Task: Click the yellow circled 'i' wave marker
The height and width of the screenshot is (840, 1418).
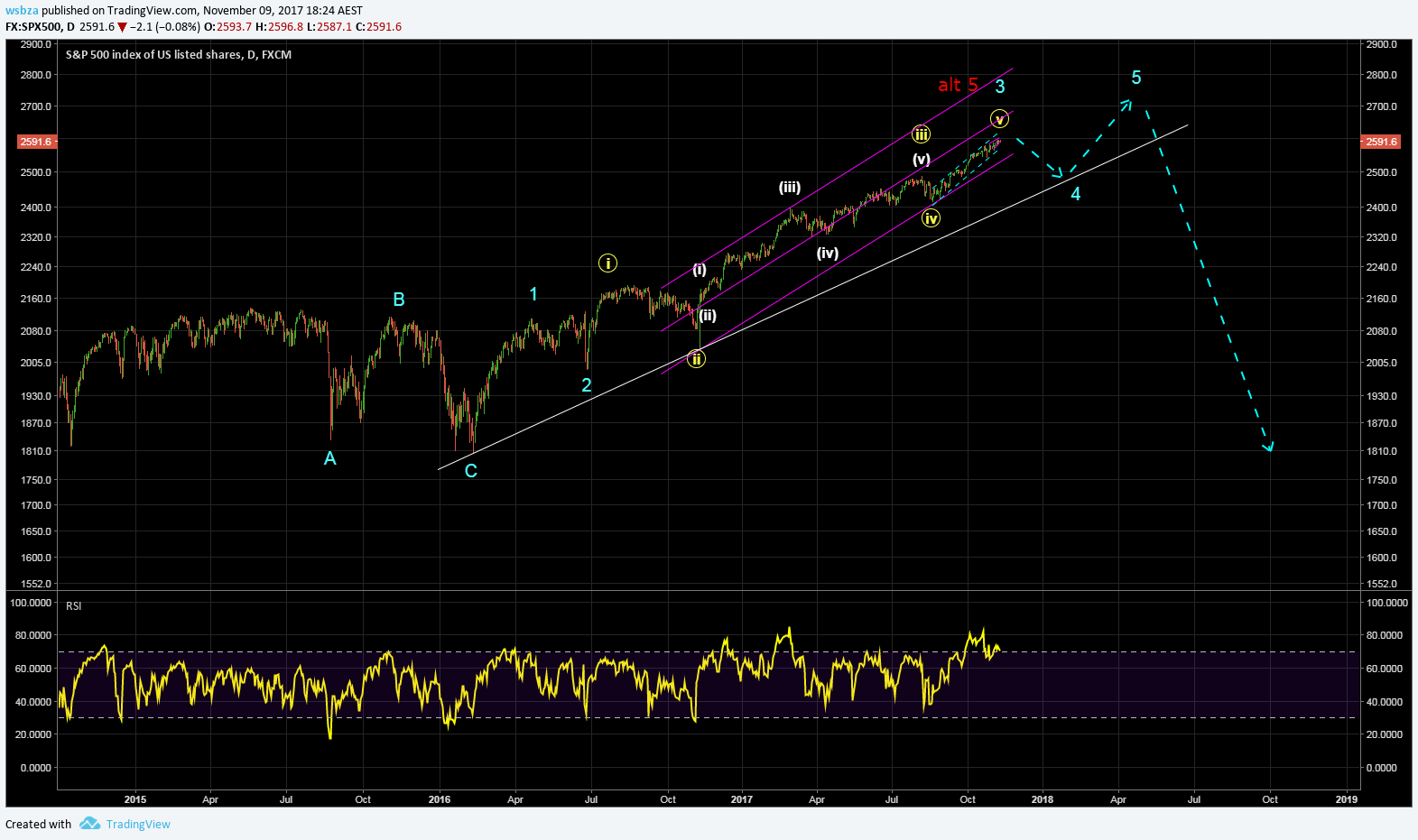Action: click(x=607, y=263)
